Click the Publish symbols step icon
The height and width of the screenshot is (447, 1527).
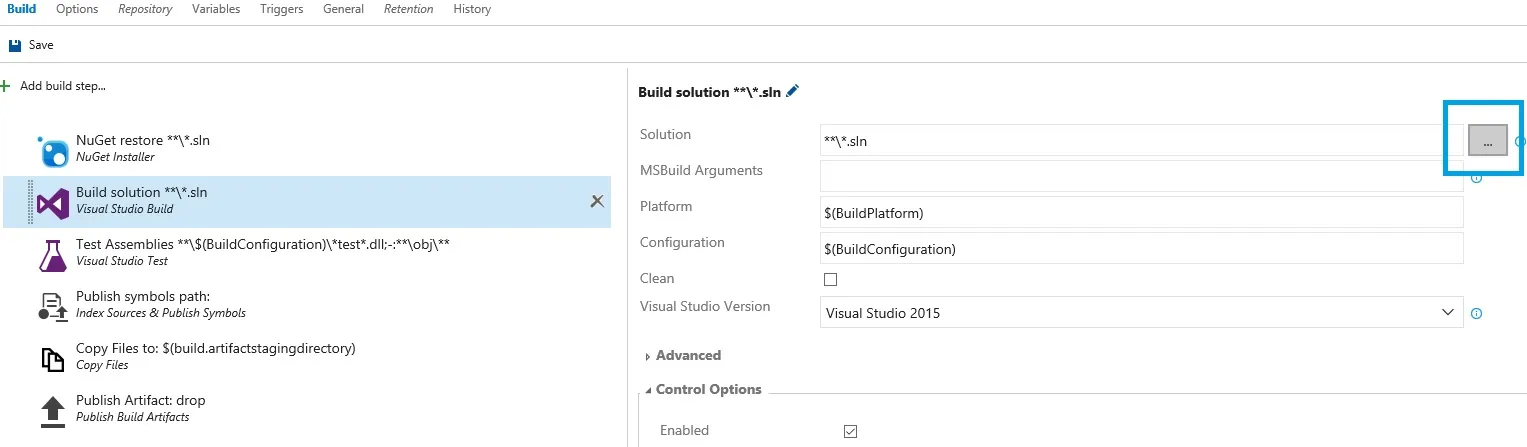tap(53, 307)
